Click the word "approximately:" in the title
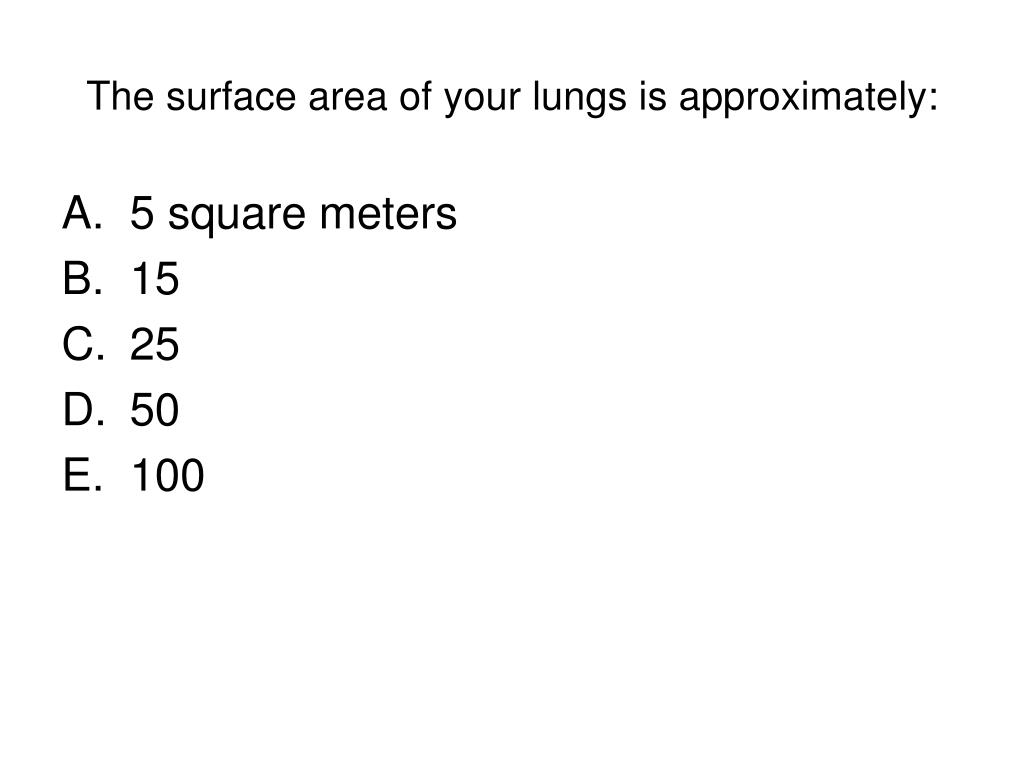Image resolution: width=1024 pixels, height=768 pixels. [x=808, y=98]
